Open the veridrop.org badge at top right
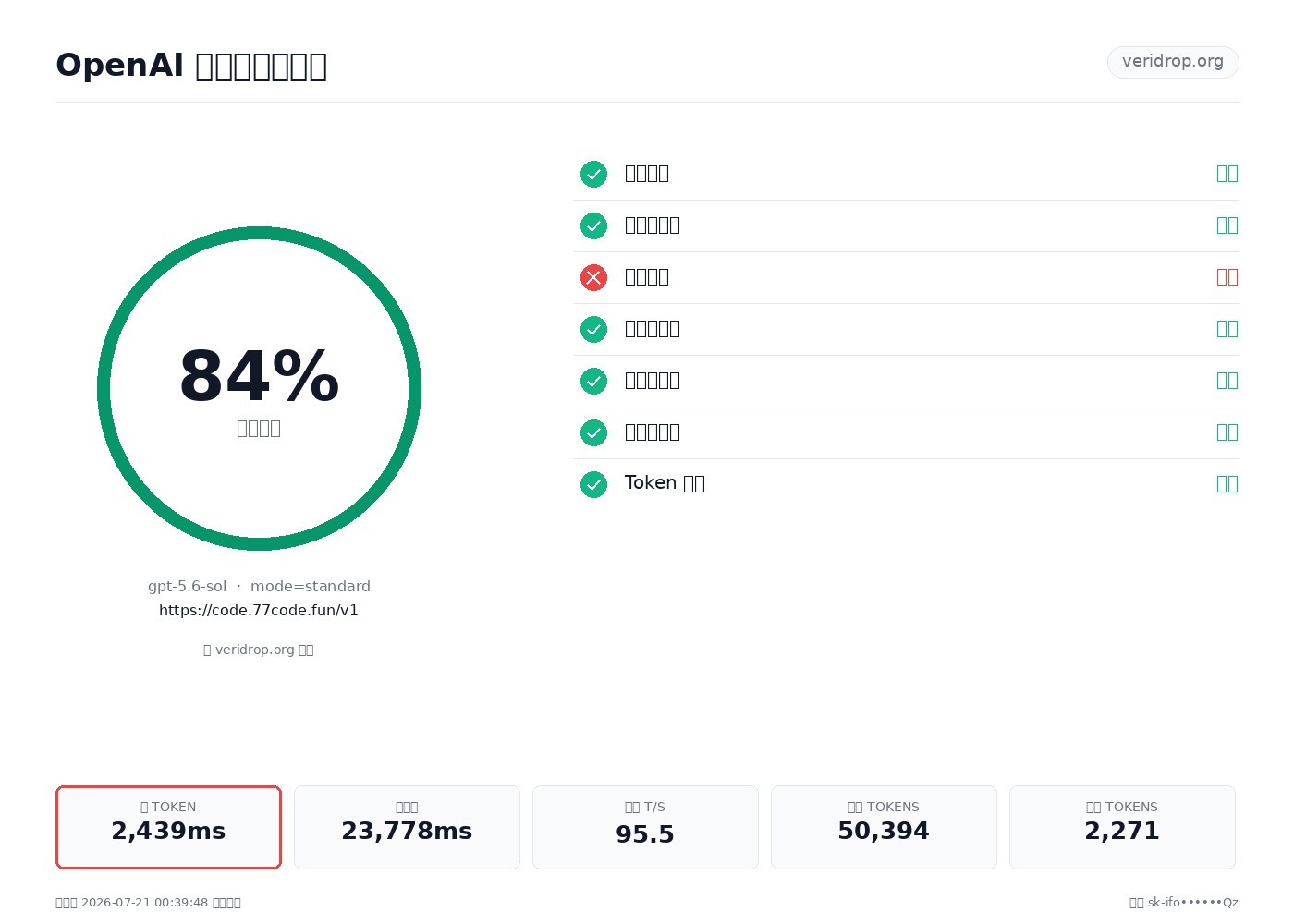This screenshot has height=924, width=1294. pos(1173,62)
